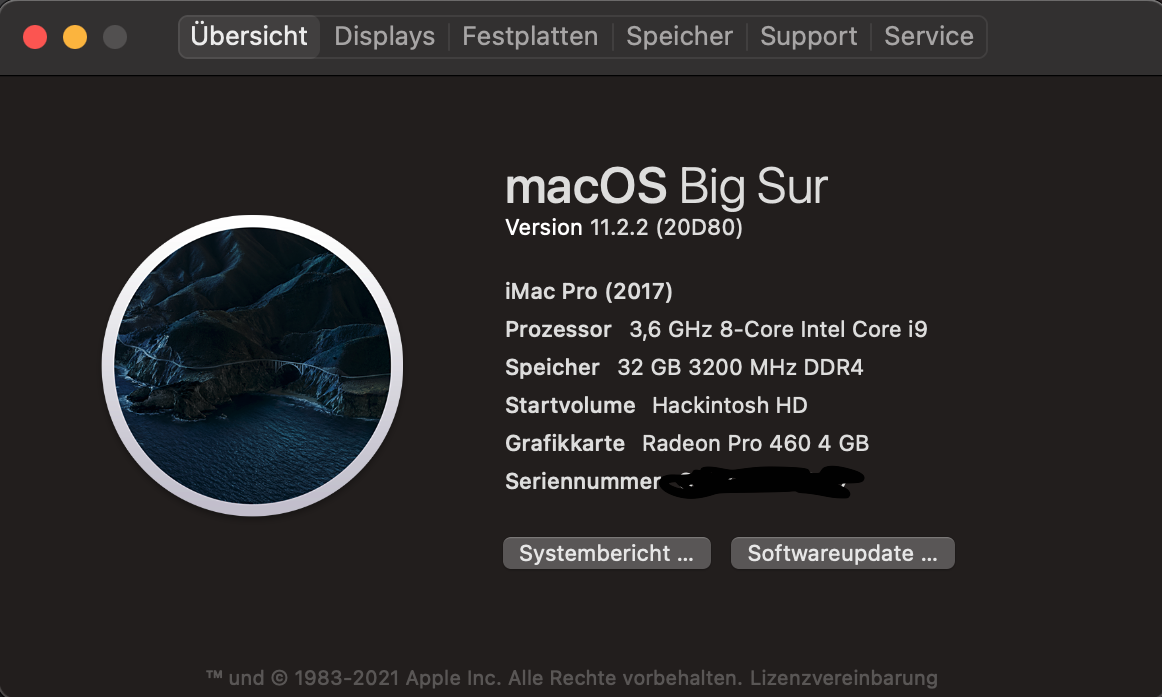Close the About This Mac window
This screenshot has width=1162, height=697.
click(x=35, y=38)
